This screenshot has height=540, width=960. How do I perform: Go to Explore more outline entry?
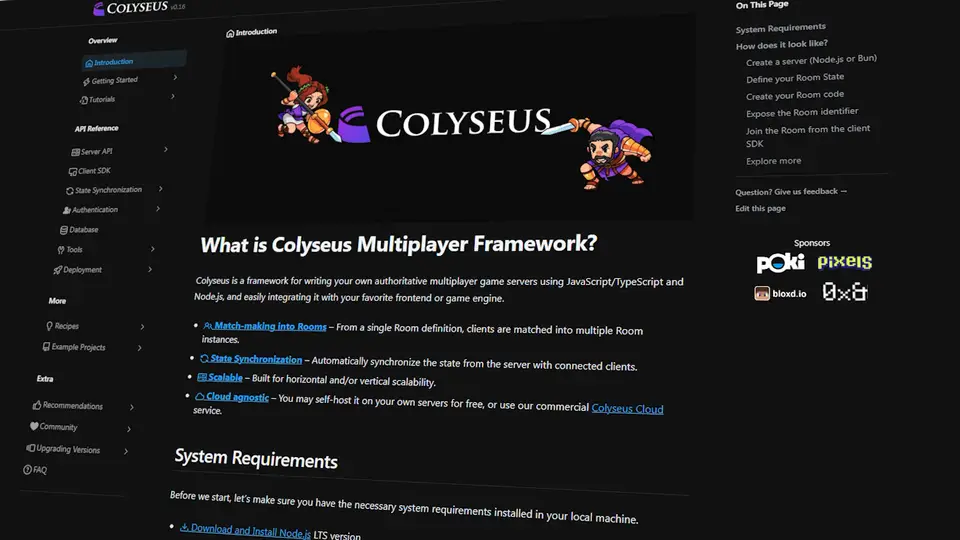click(x=773, y=161)
